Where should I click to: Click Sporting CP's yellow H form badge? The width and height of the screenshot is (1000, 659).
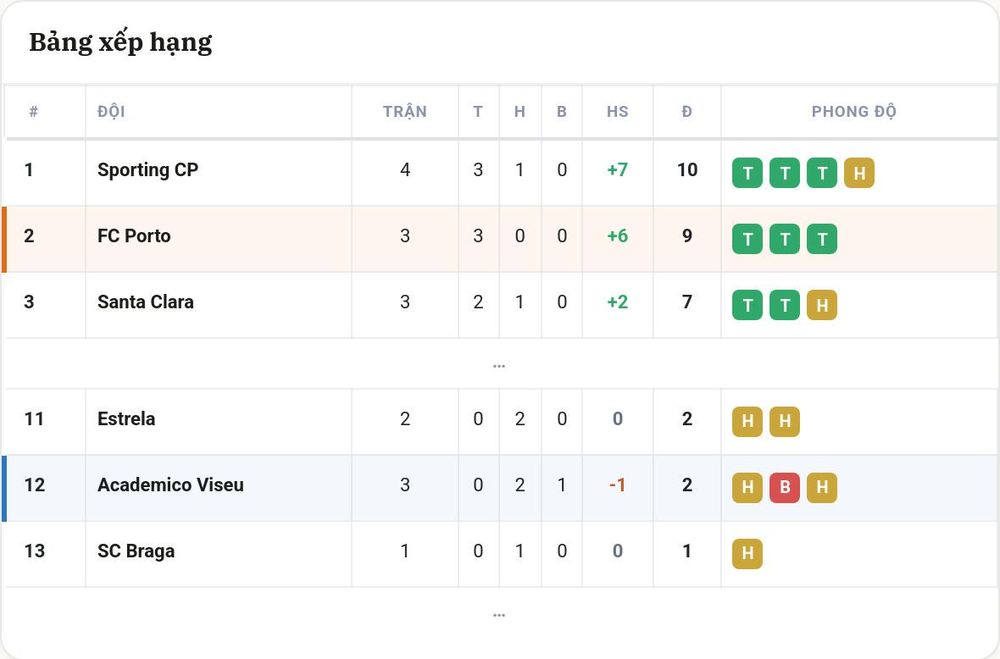pos(858,173)
